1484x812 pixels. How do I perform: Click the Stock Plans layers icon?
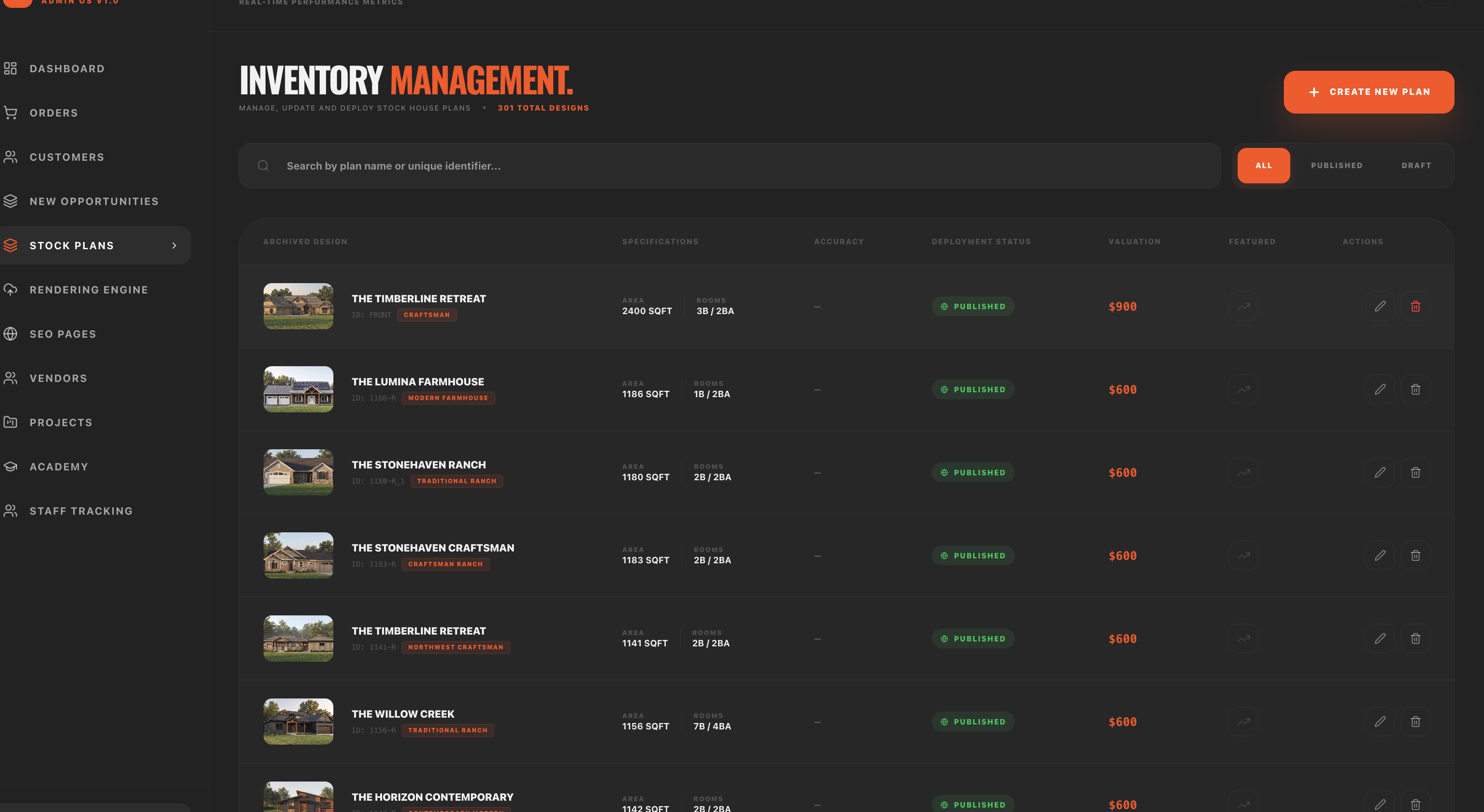[x=10, y=245]
